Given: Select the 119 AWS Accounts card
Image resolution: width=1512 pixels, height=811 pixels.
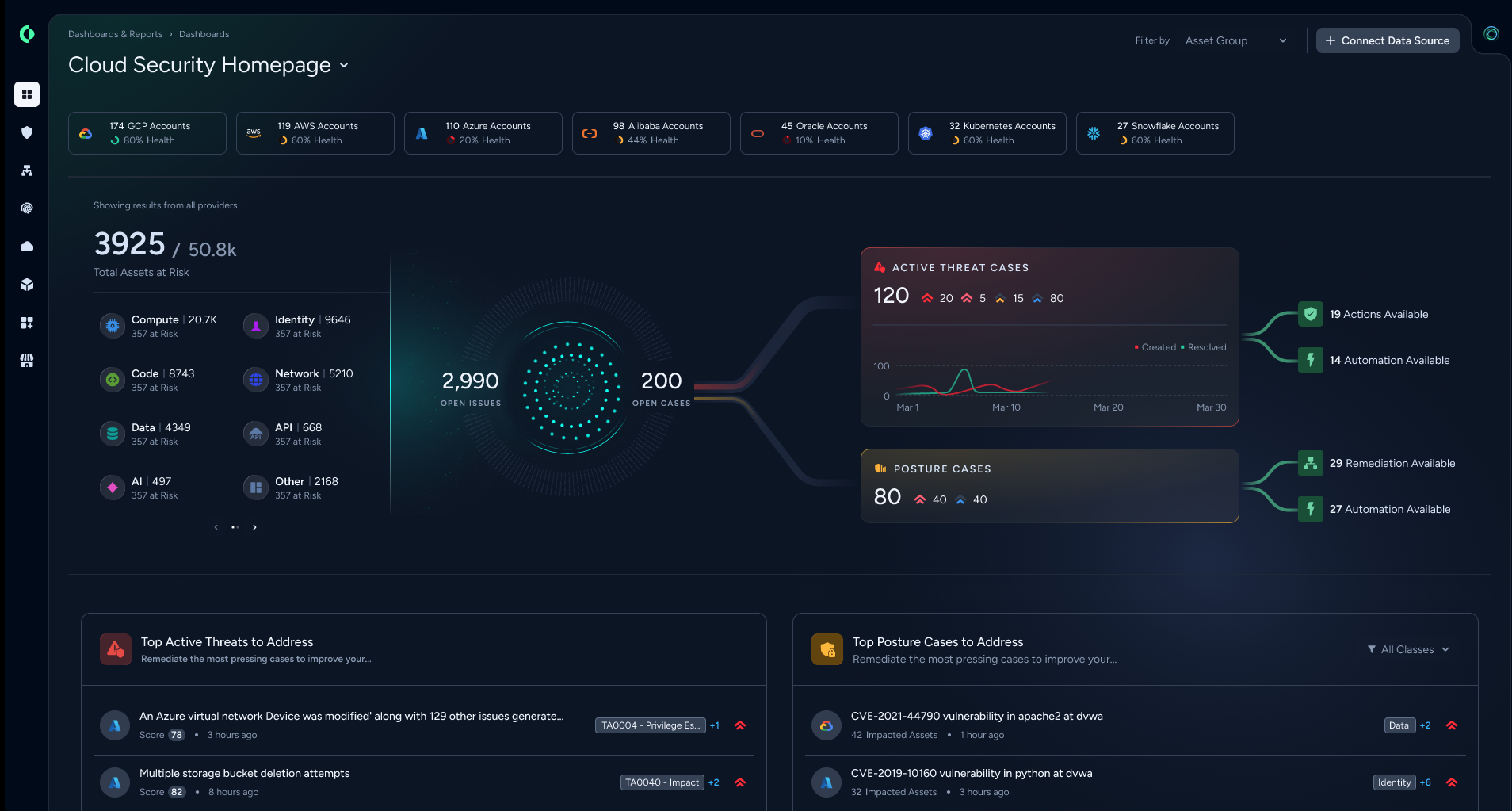Looking at the screenshot, I should (315, 133).
